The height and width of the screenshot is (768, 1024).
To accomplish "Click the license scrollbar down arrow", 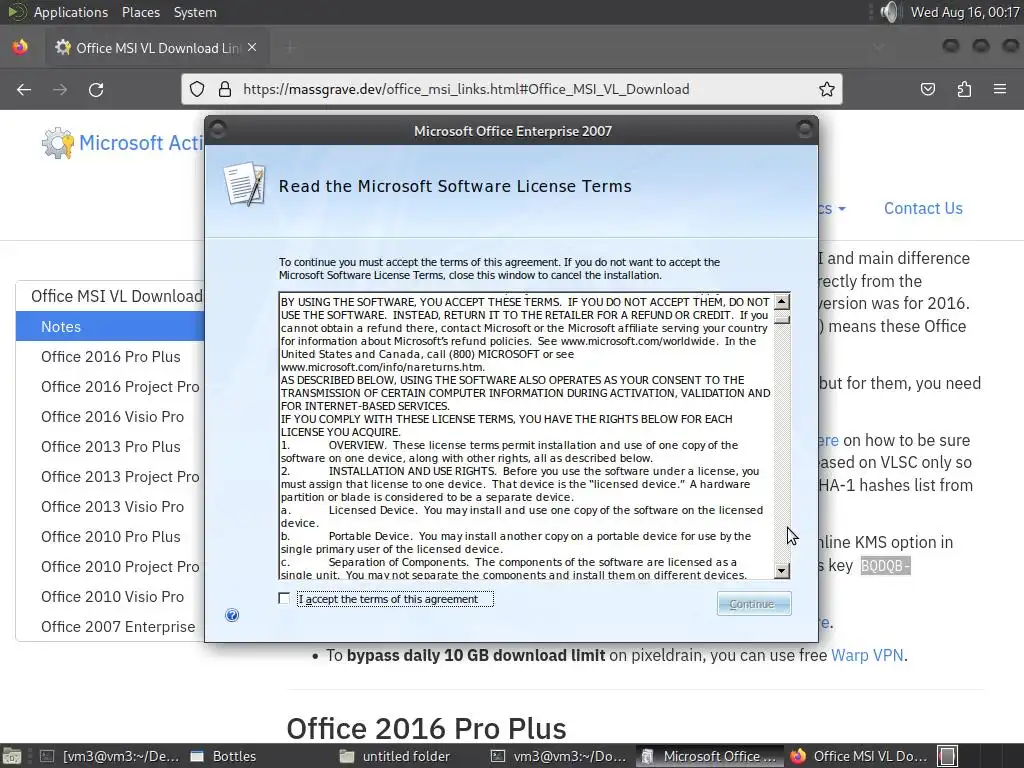I will (x=782, y=570).
